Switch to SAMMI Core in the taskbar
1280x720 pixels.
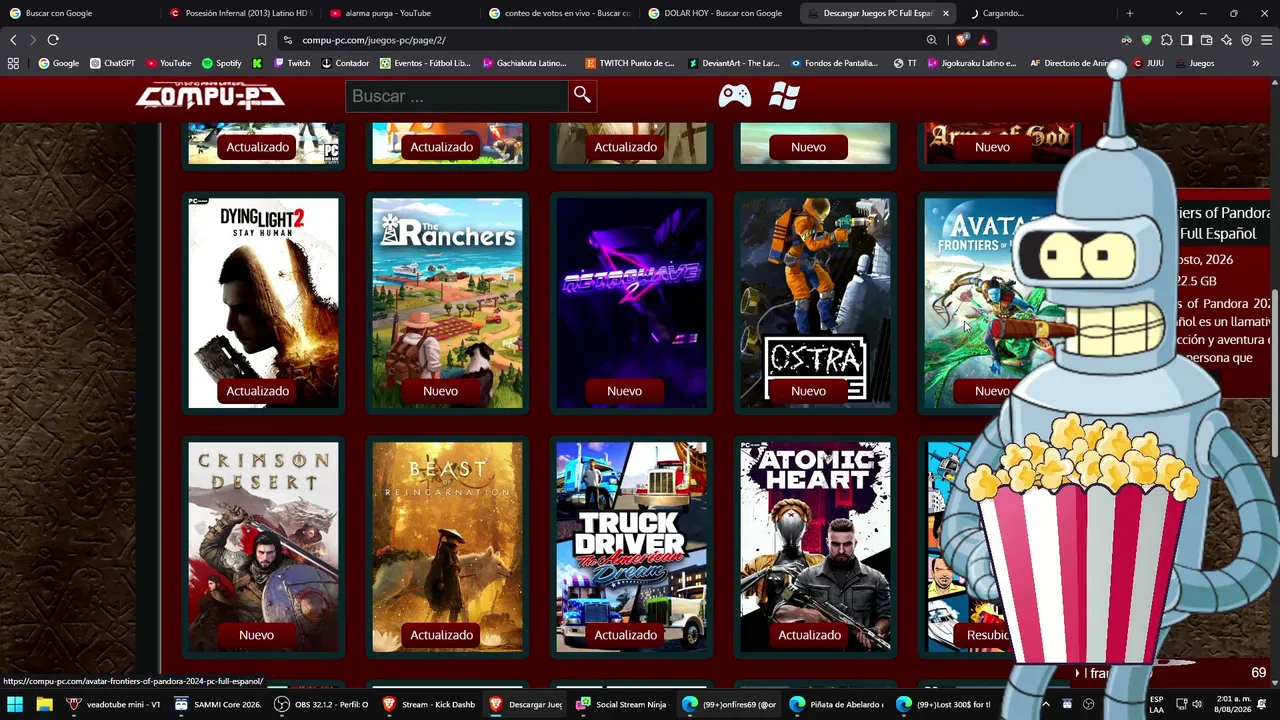pyautogui.click(x=218, y=704)
